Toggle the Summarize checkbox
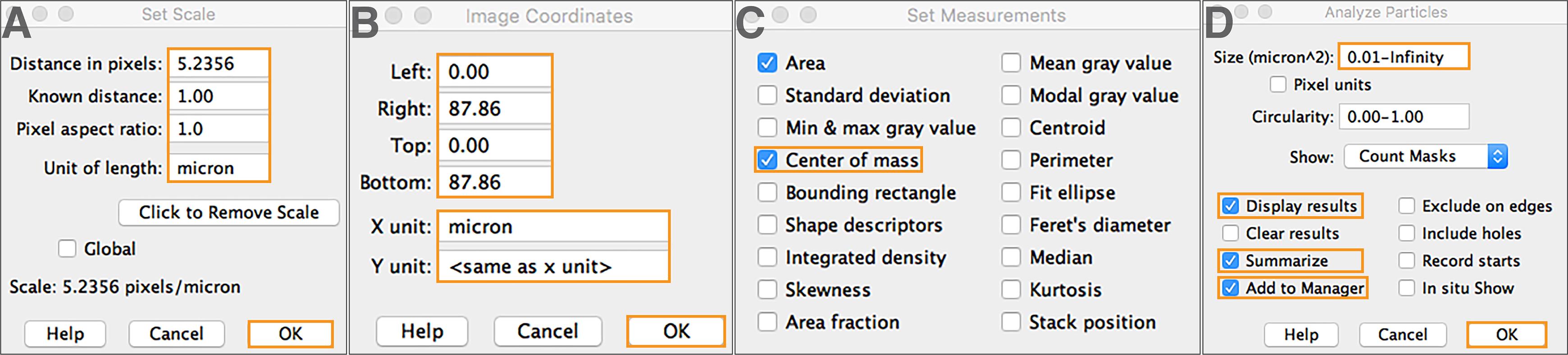Screen dimensions: 1568x355 1230,260
